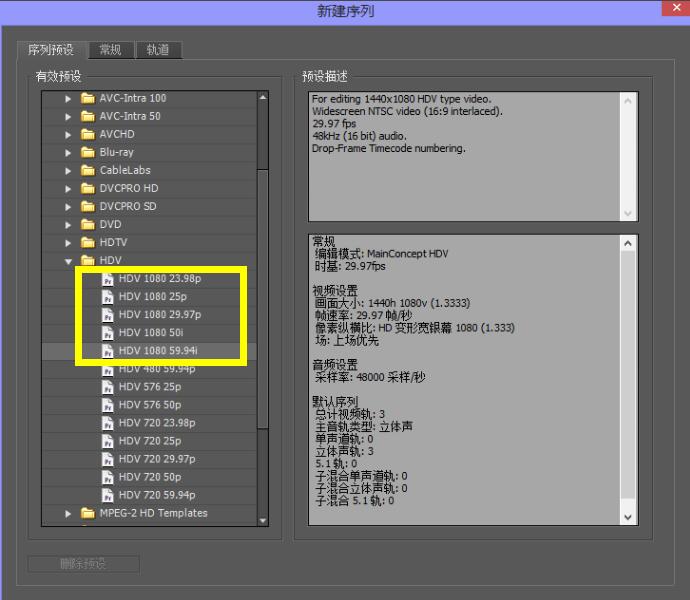Viewport: 690px width, 600px height.
Task: Click the '主音轨类型: 立体声' line
Action: [x=363, y=427]
